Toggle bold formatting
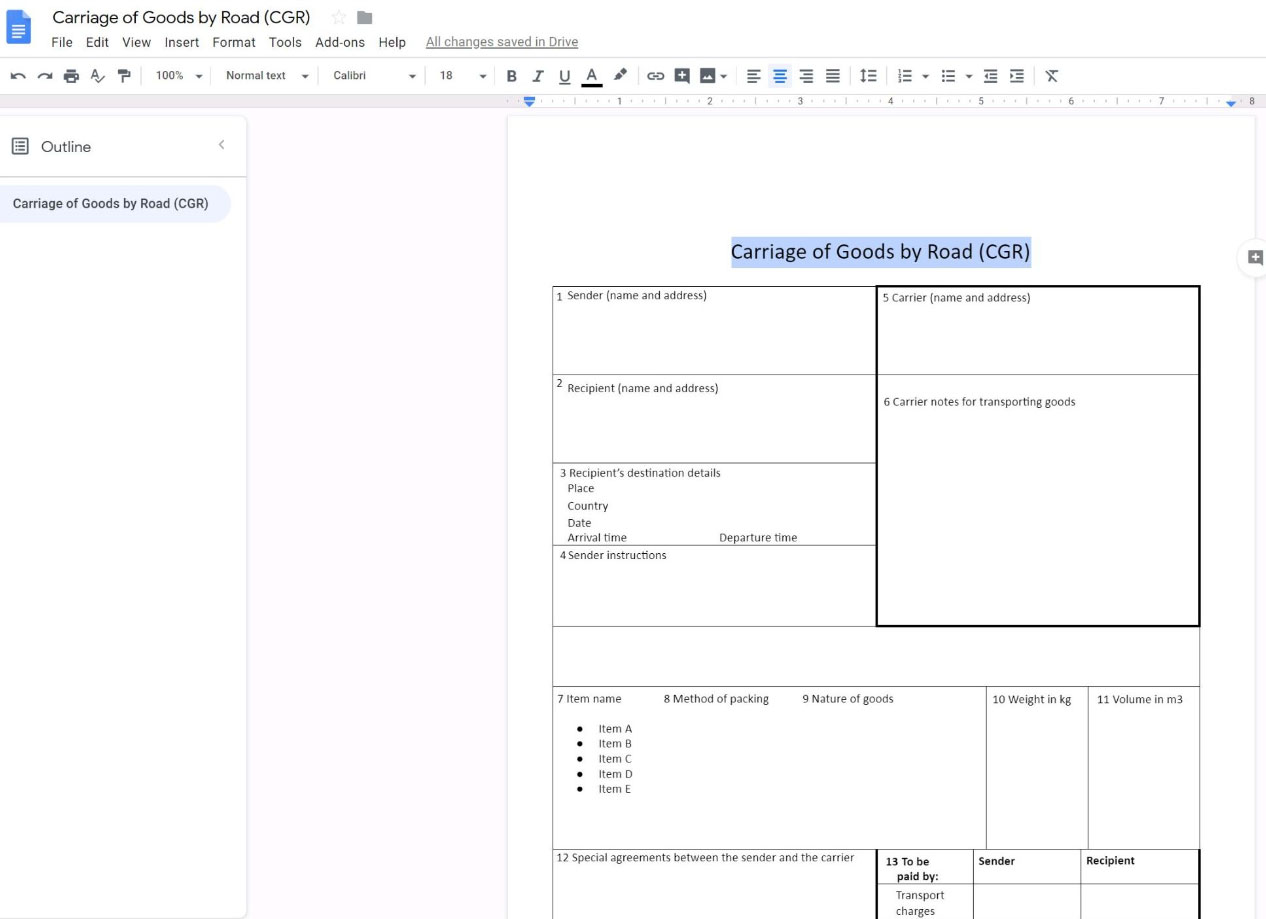The width and height of the screenshot is (1266, 919). pyautogui.click(x=511, y=76)
